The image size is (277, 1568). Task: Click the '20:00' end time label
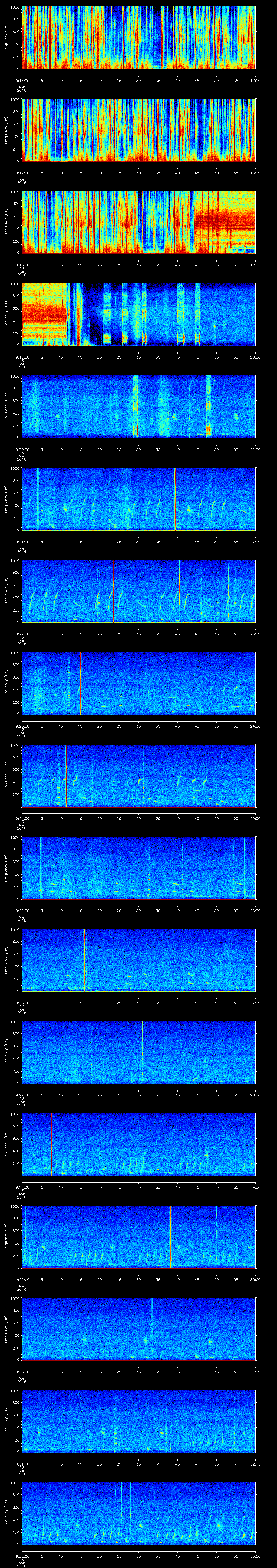pos(256,357)
